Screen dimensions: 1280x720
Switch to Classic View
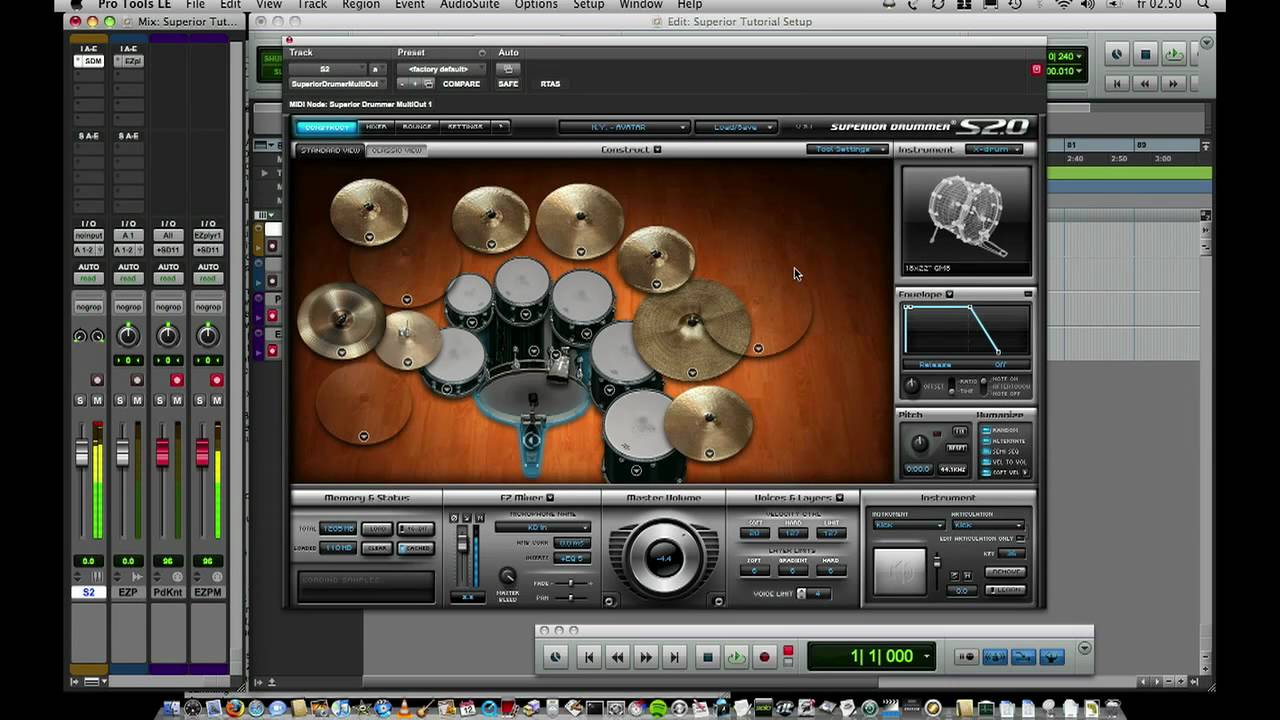[x=397, y=150]
